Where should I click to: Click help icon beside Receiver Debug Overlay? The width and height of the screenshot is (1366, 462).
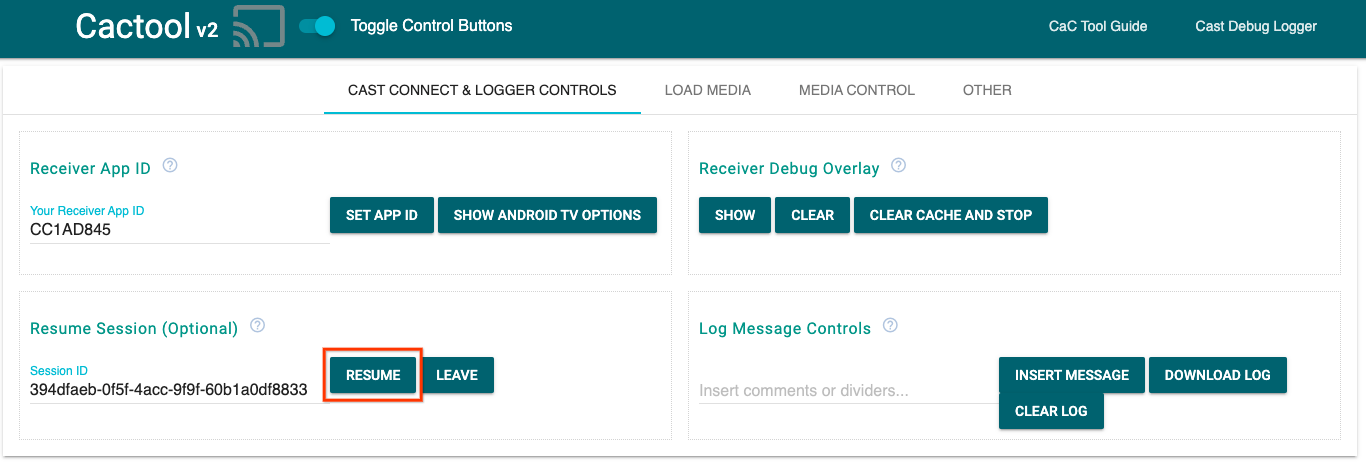[x=898, y=166]
